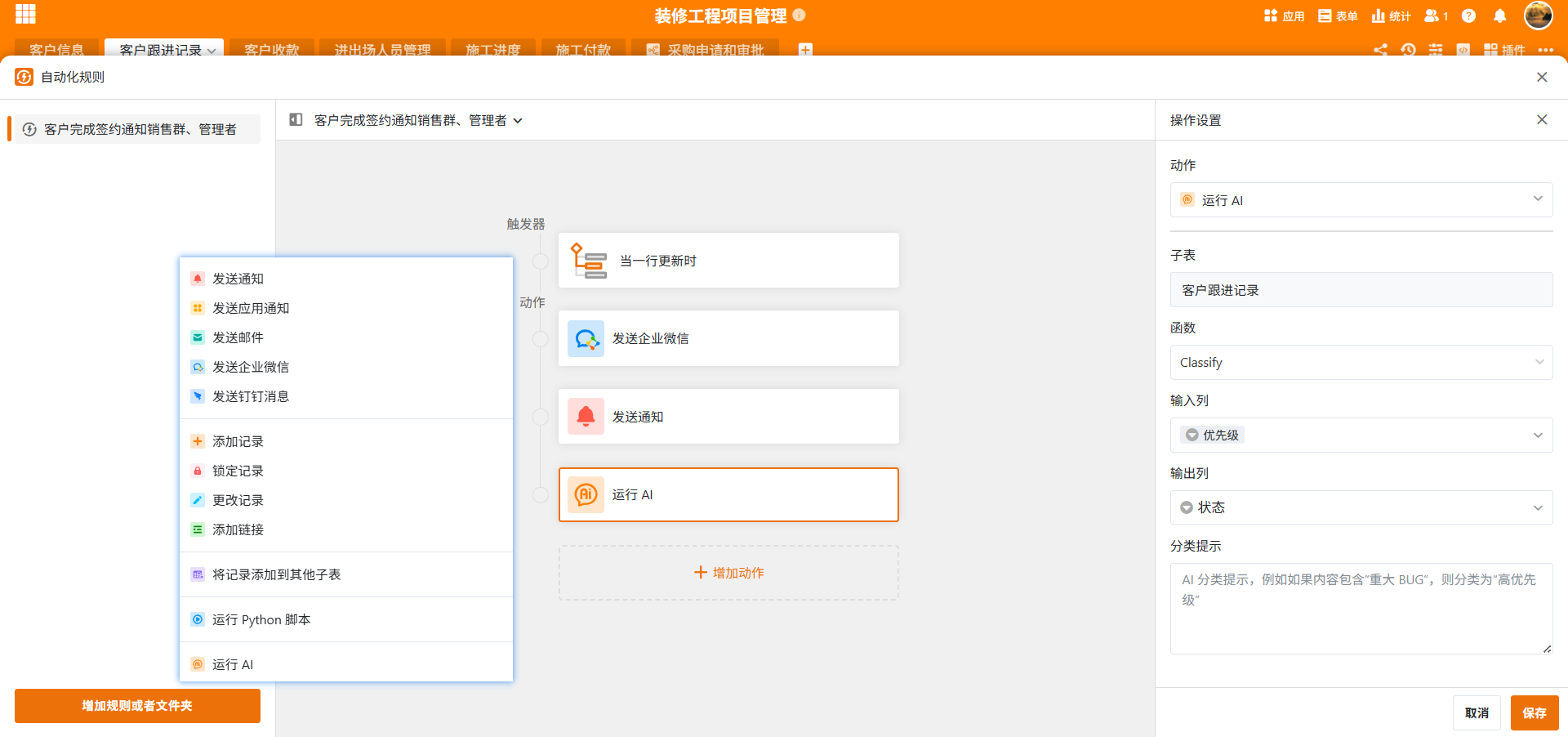Click the user avatar picture

point(1538,16)
